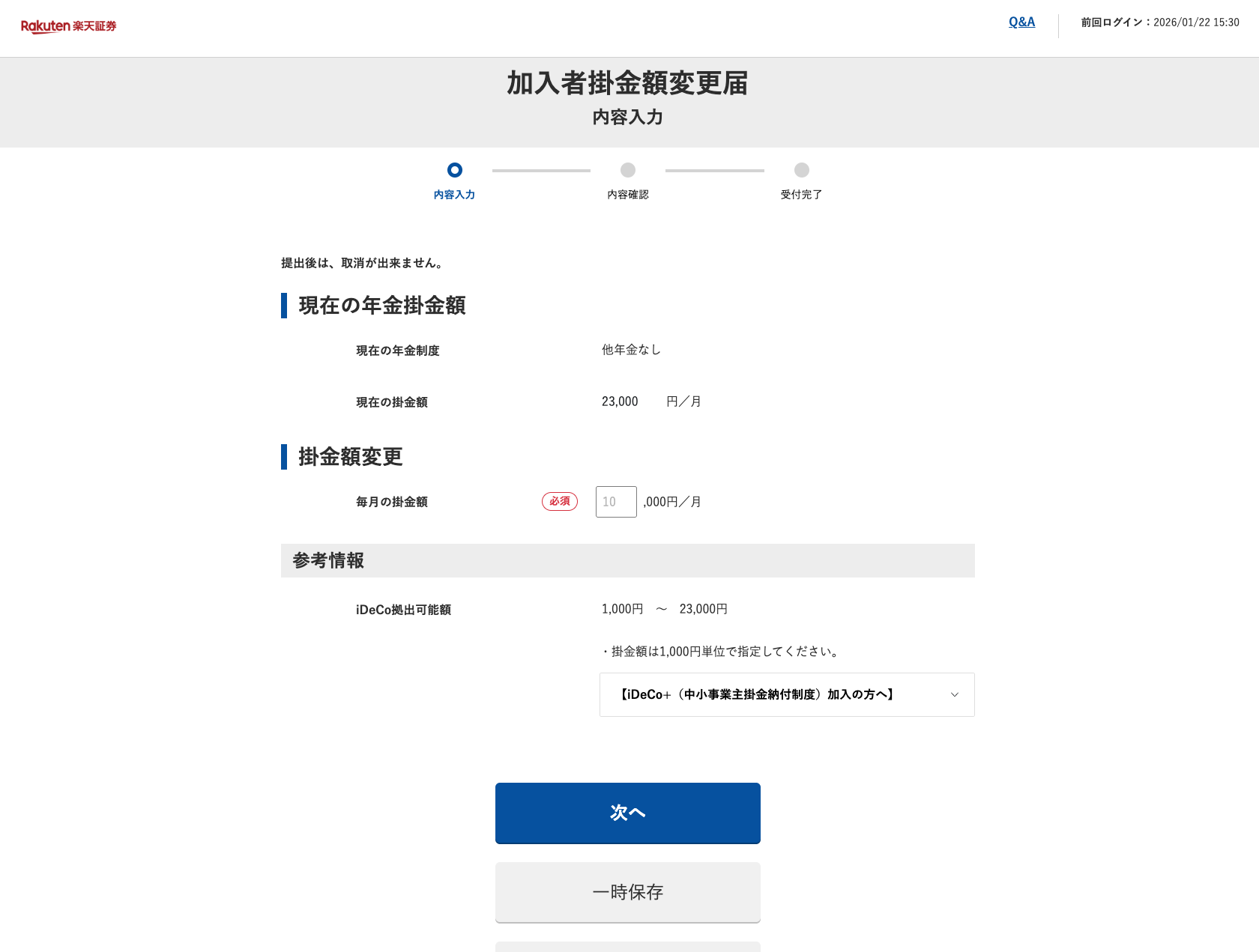Click the 参考情報 section header bar

627,560
